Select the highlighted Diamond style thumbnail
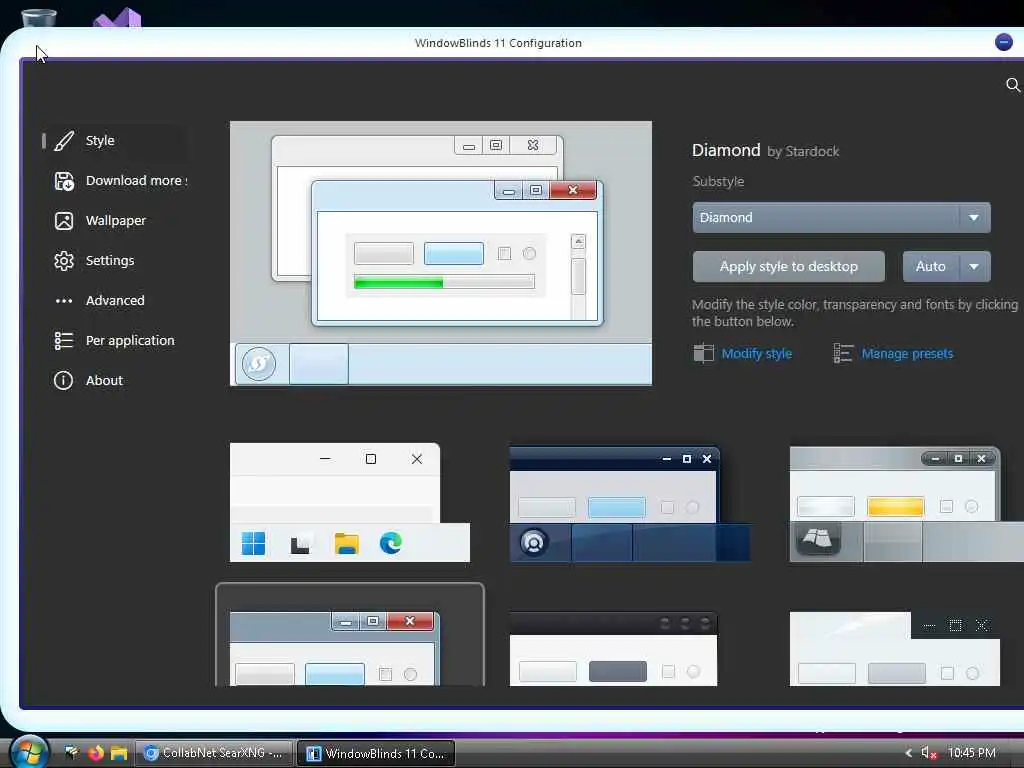 [x=350, y=635]
